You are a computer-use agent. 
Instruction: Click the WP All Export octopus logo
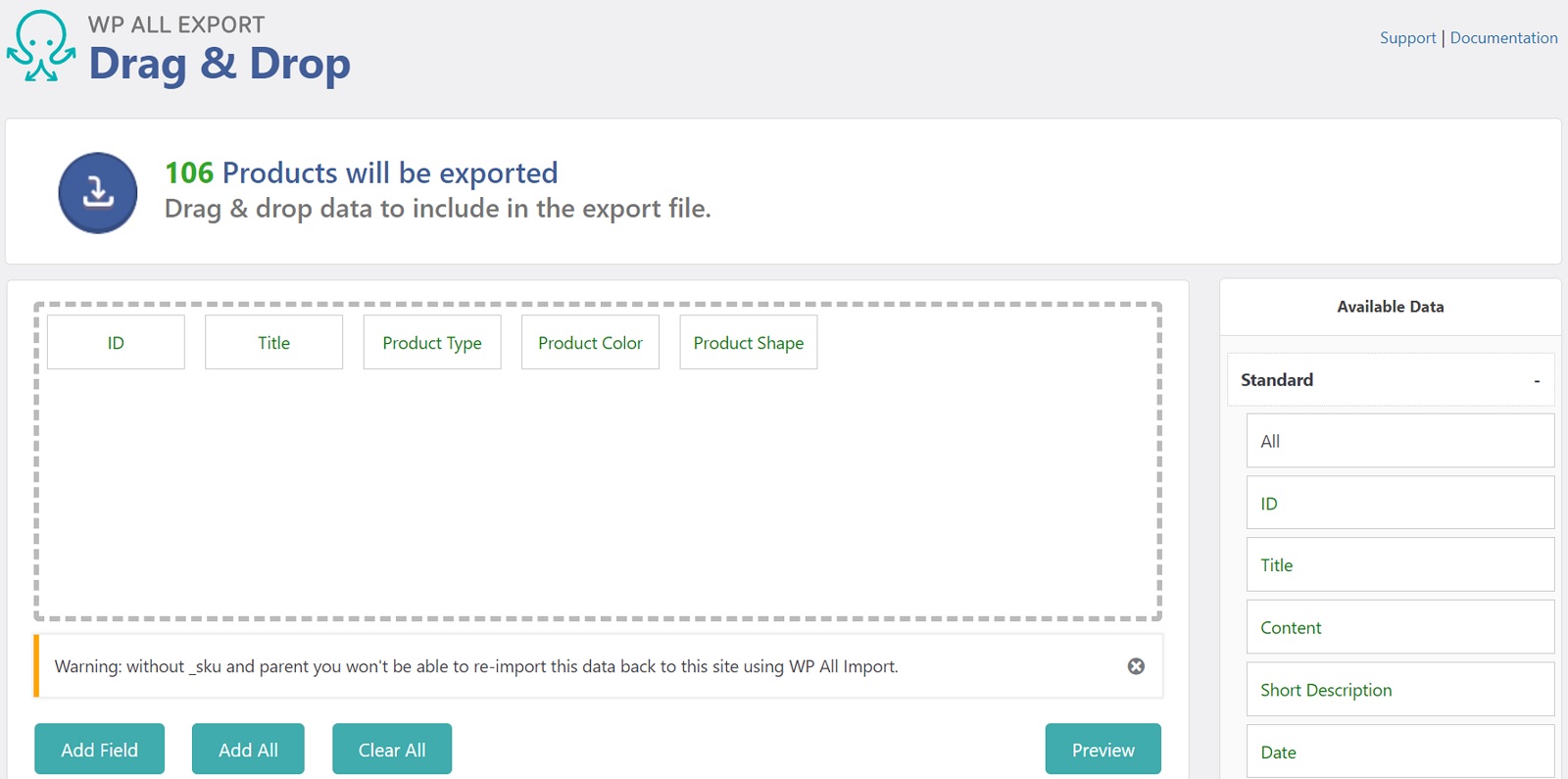[x=41, y=46]
